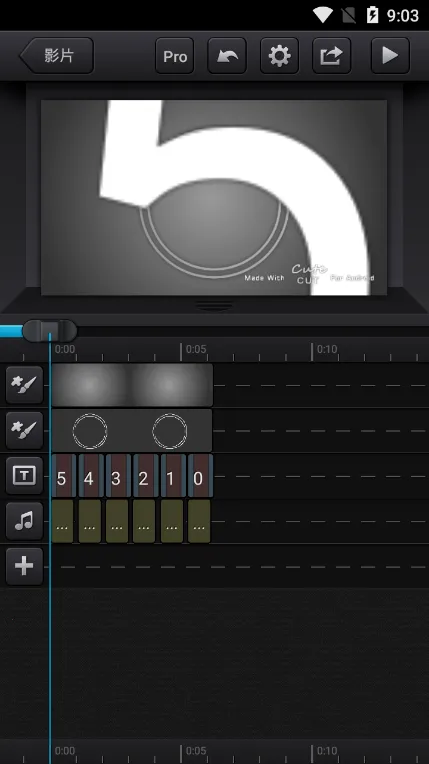The width and height of the screenshot is (429, 764).
Task: Select the gradient background effect clip
Action: [132, 385]
